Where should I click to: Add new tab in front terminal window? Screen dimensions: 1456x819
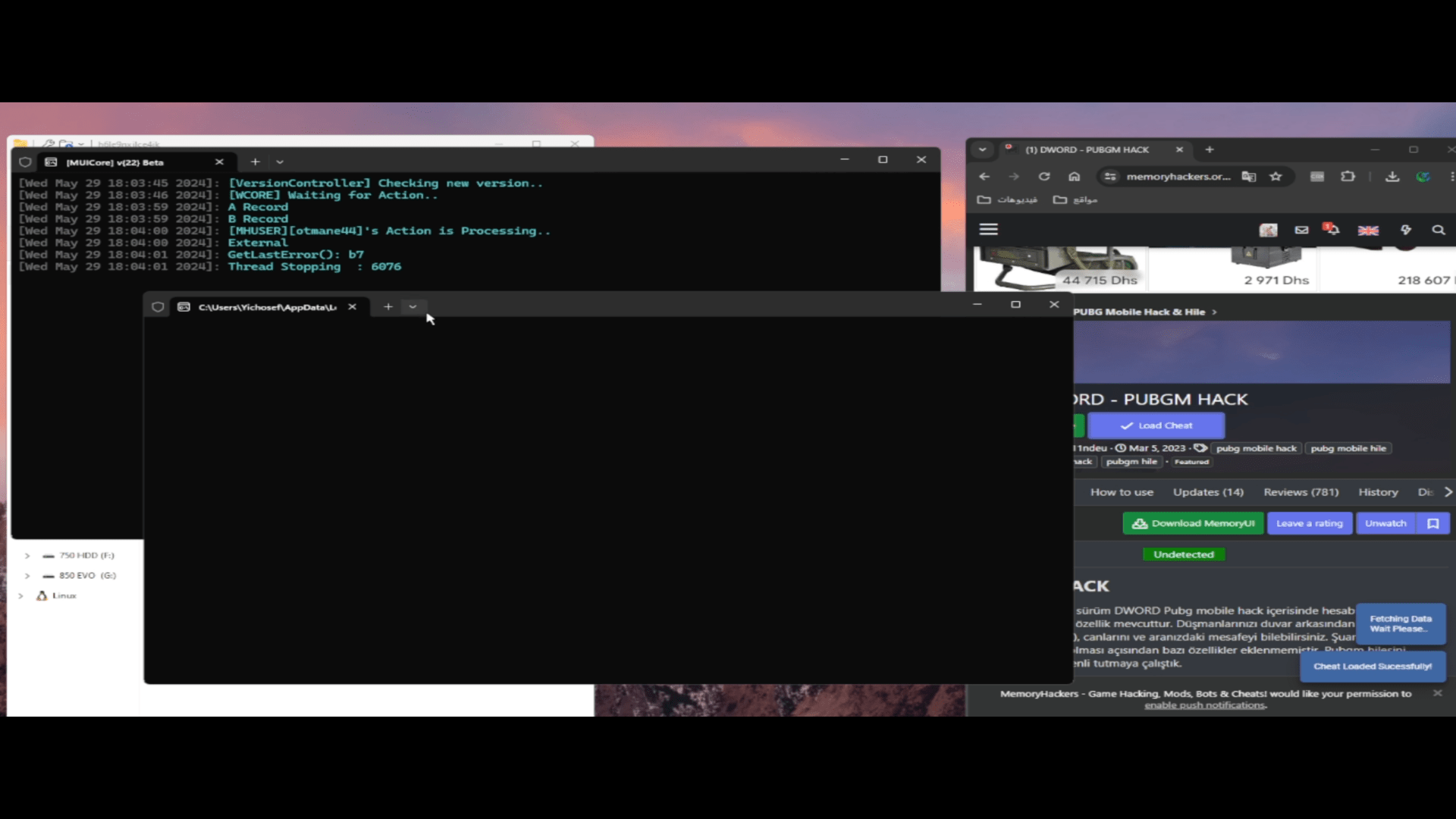point(388,306)
